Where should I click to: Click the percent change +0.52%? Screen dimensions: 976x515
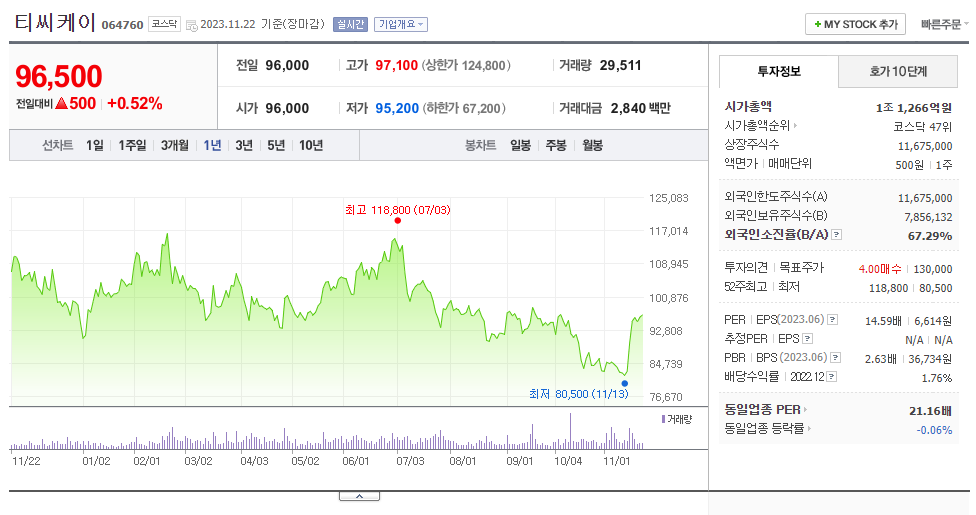[x=134, y=103]
